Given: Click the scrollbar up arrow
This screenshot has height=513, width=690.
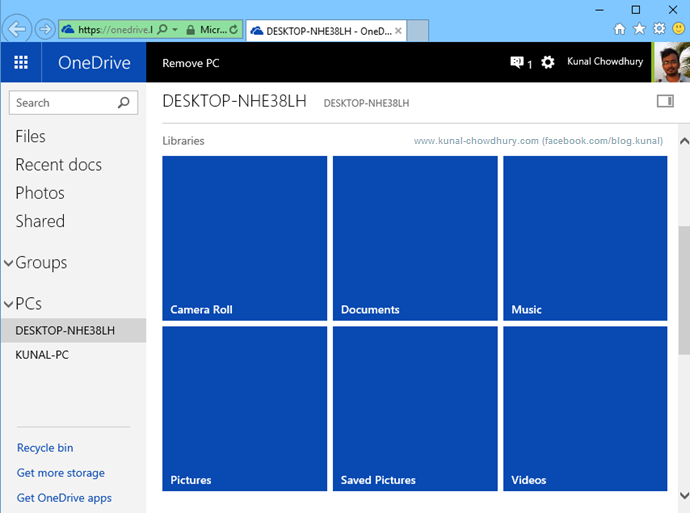Looking at the screenshot, I should 684,142.
